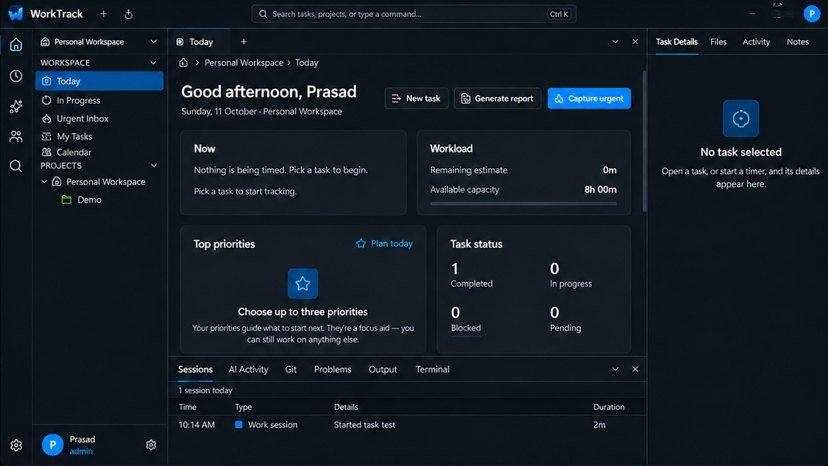Switch to Output tab
This screenshot has height=466, width=828.
[x=383, y=369]
